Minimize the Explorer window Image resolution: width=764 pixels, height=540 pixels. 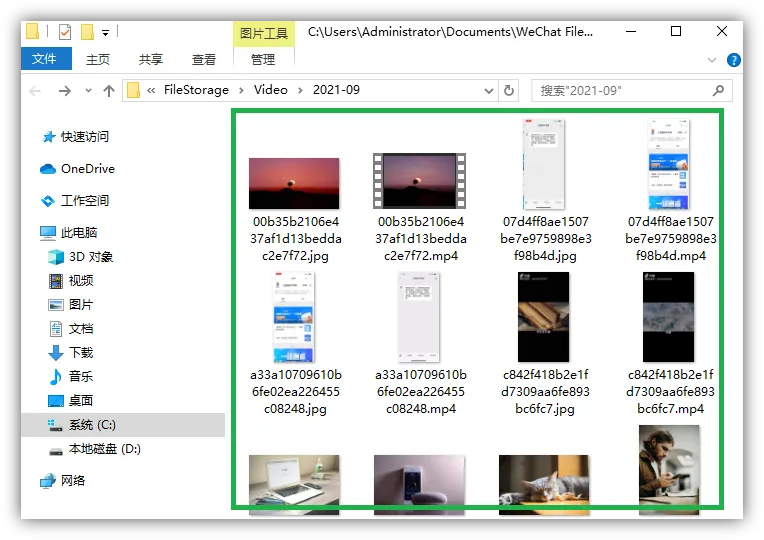point(631,32)
